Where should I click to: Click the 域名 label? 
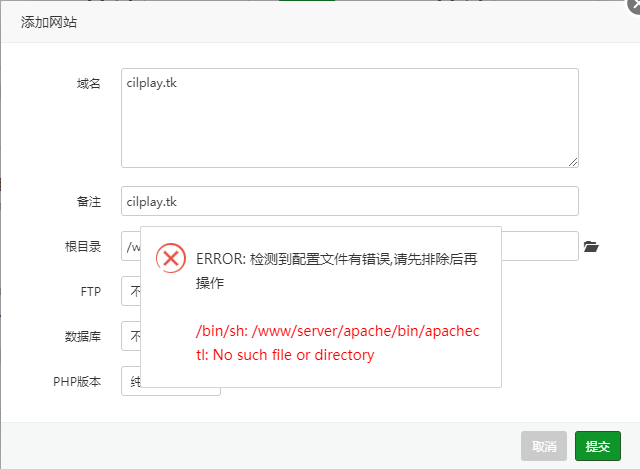89,84
